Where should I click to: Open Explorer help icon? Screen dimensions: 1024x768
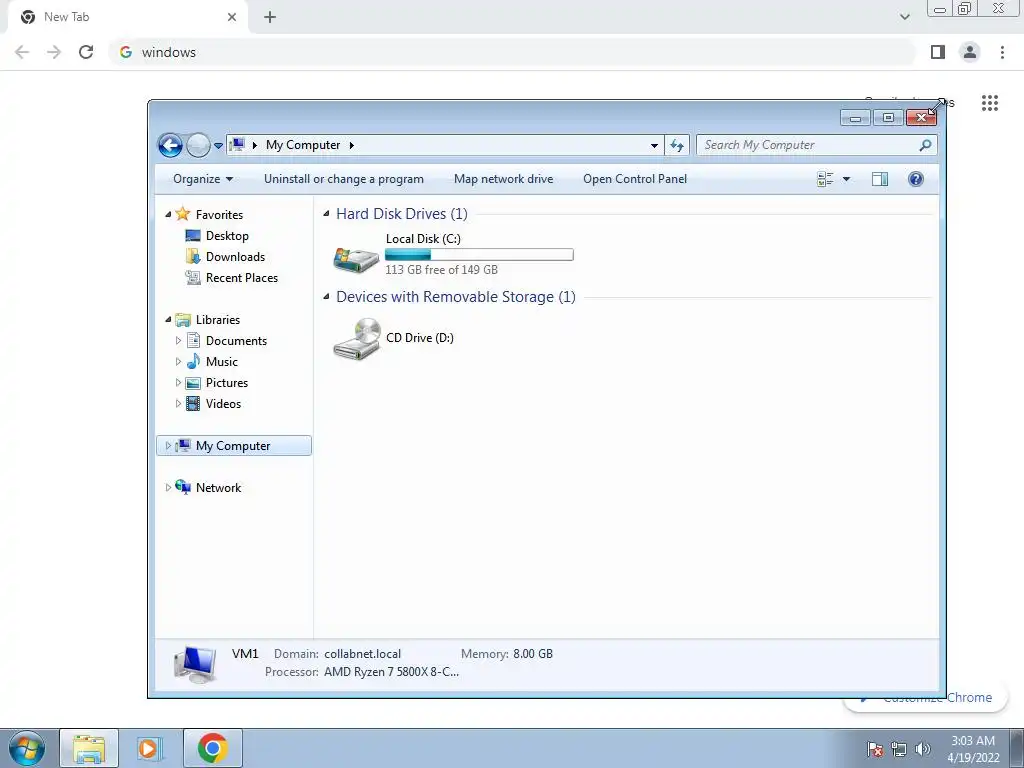pyautogui.click(x=916, y=179)
